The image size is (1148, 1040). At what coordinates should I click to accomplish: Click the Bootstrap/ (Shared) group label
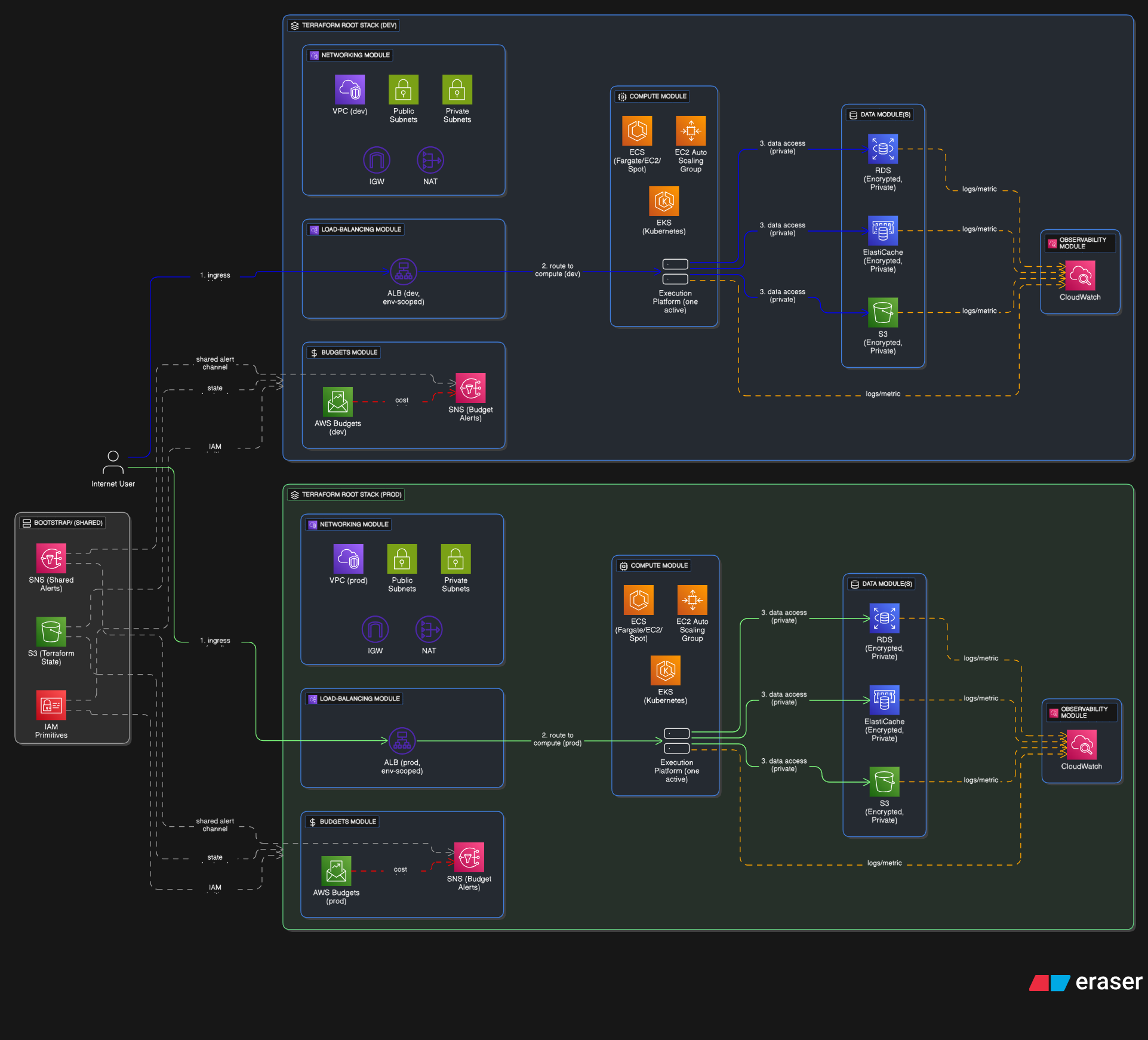coord(63,523)
